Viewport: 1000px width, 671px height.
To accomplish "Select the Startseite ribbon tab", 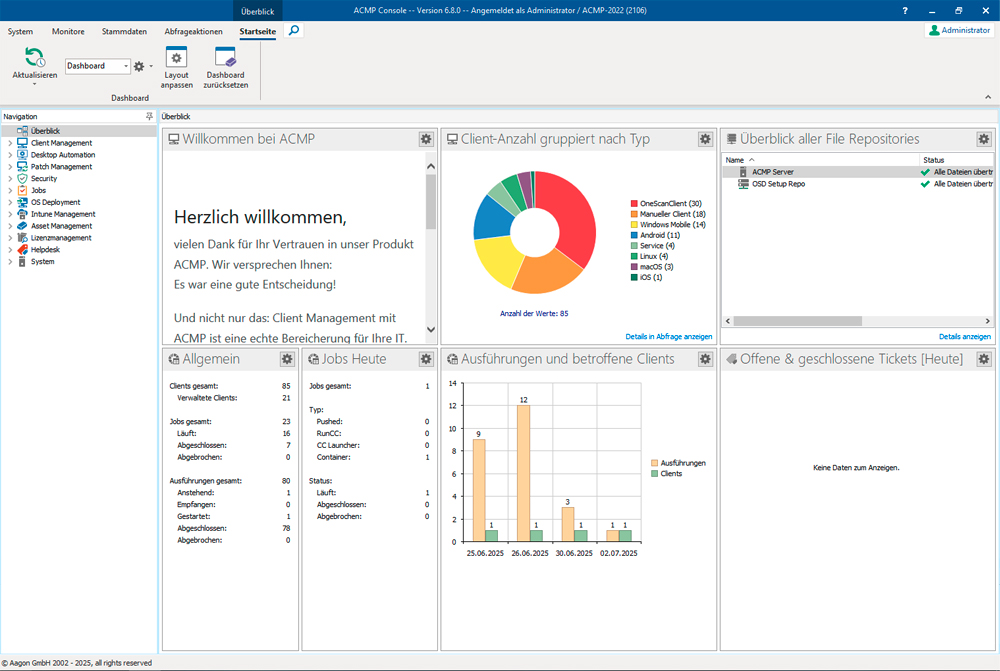I will pos(258,31).
